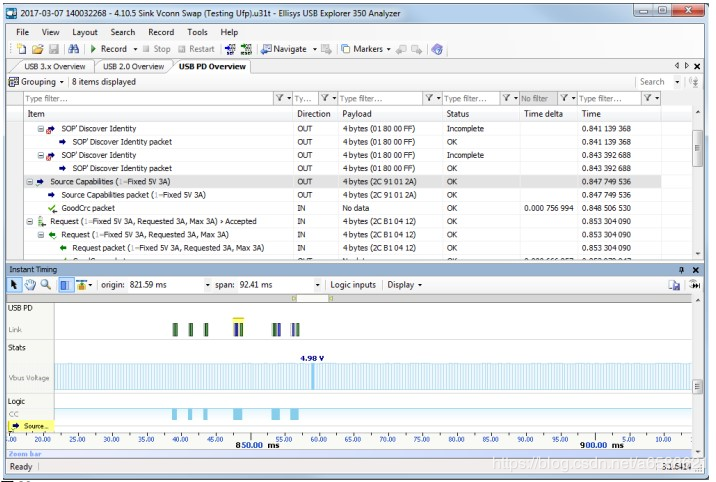Open the Grouping dropdown
The width and height of the screenshot is (716, 482).
point(38,82)
